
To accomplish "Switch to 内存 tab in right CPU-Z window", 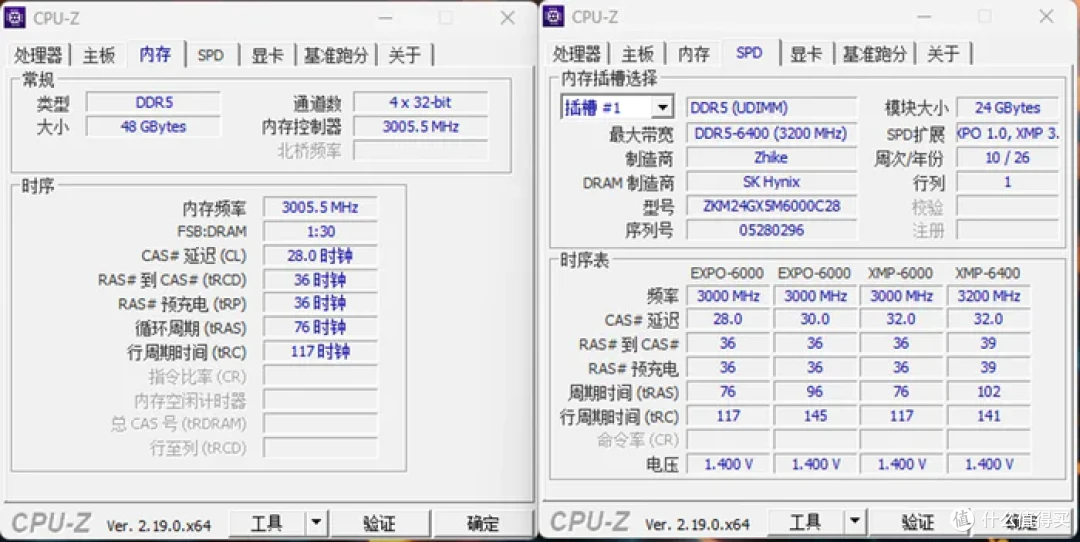I will click(694, 54).
